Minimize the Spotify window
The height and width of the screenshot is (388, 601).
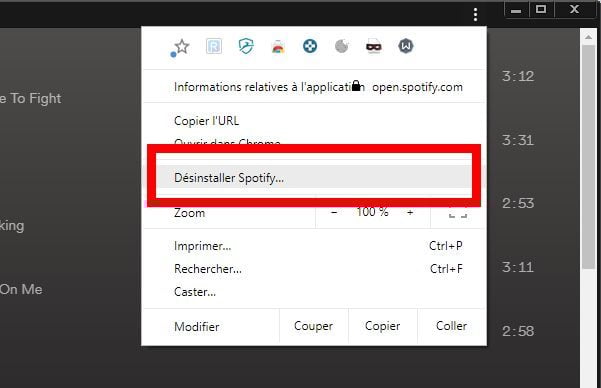pyautogui.click(x=516, y=9)
